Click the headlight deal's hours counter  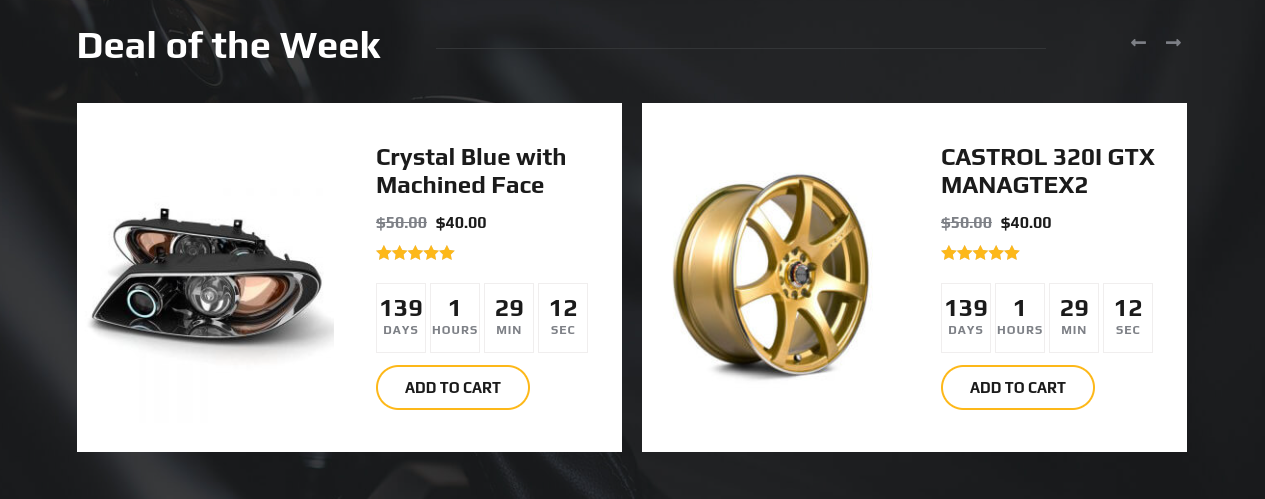tap(455, 318)
